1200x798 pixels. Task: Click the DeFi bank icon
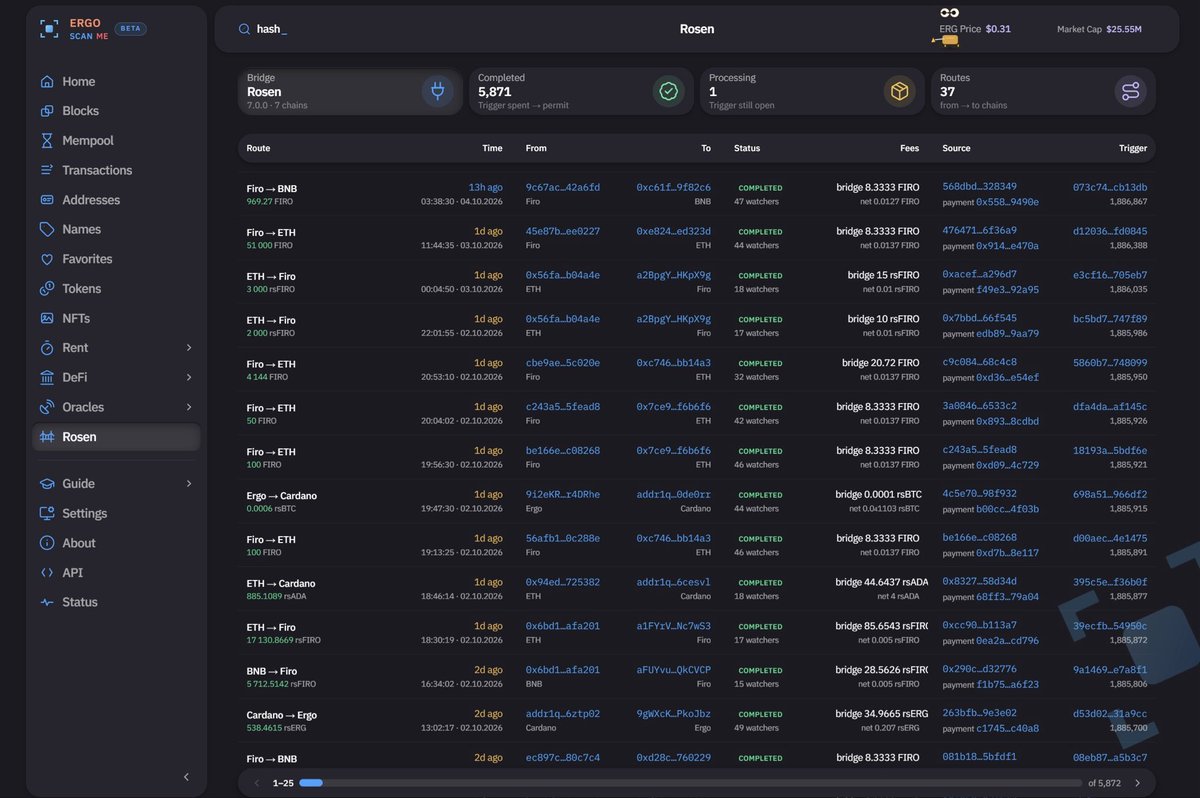click(x=46, y=377)
